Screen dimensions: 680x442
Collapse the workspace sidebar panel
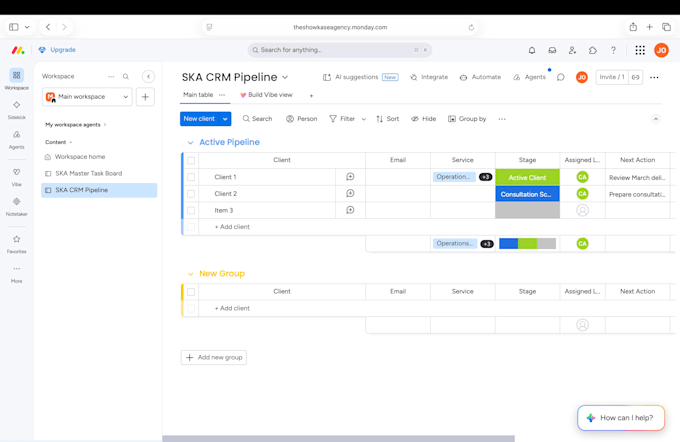click(x=148, y=77)
